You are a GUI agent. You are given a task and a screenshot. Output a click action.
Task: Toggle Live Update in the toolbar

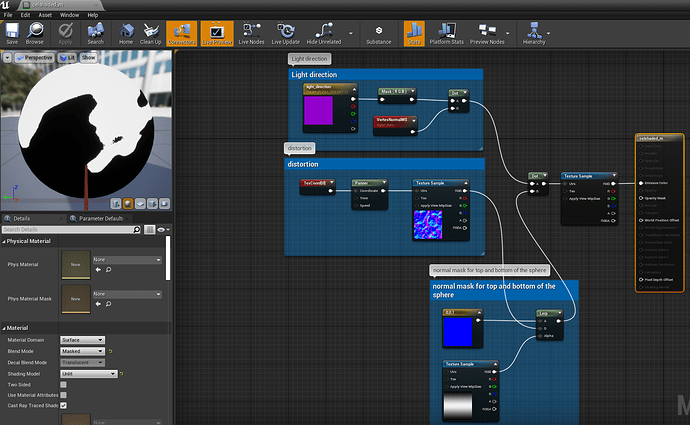[286, 33]
